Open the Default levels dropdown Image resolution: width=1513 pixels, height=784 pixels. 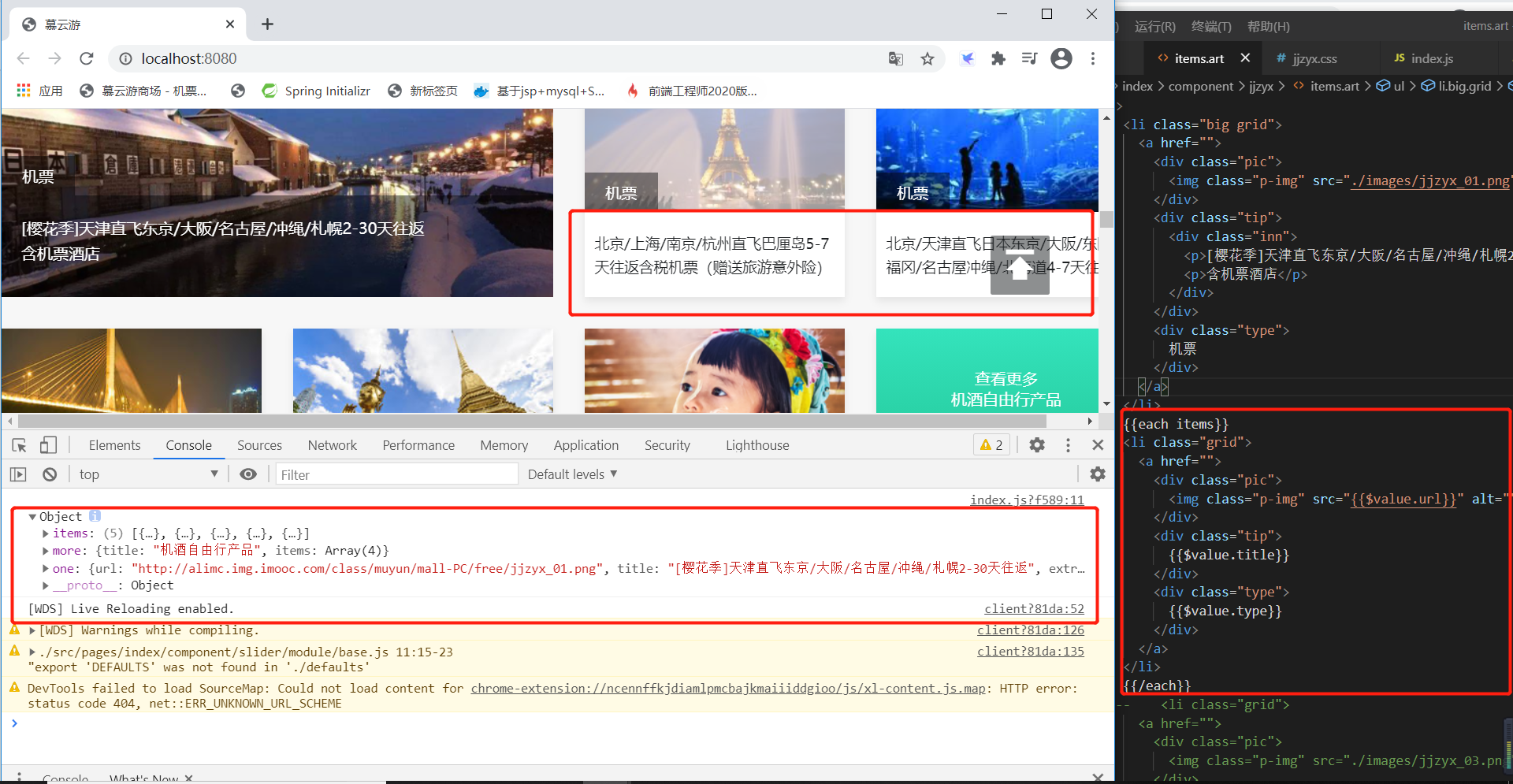pyautogui.click(x=572, y=474)
